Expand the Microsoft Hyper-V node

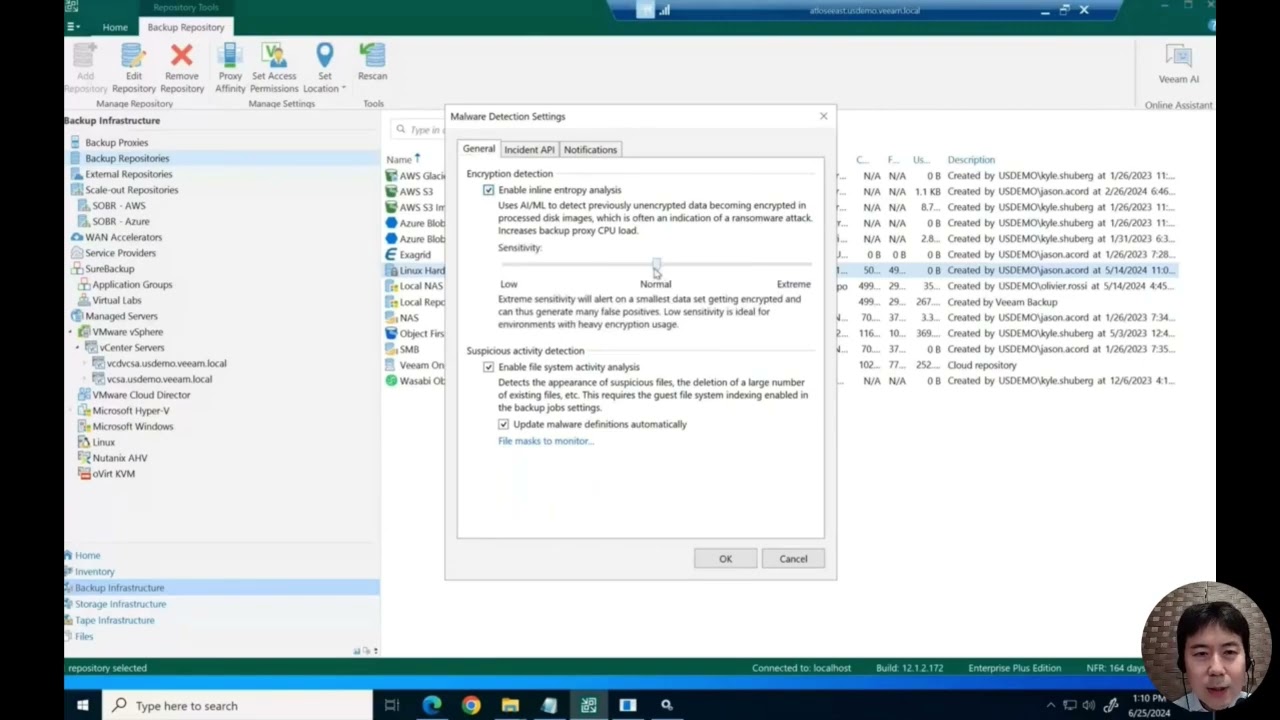click(71, 411)
